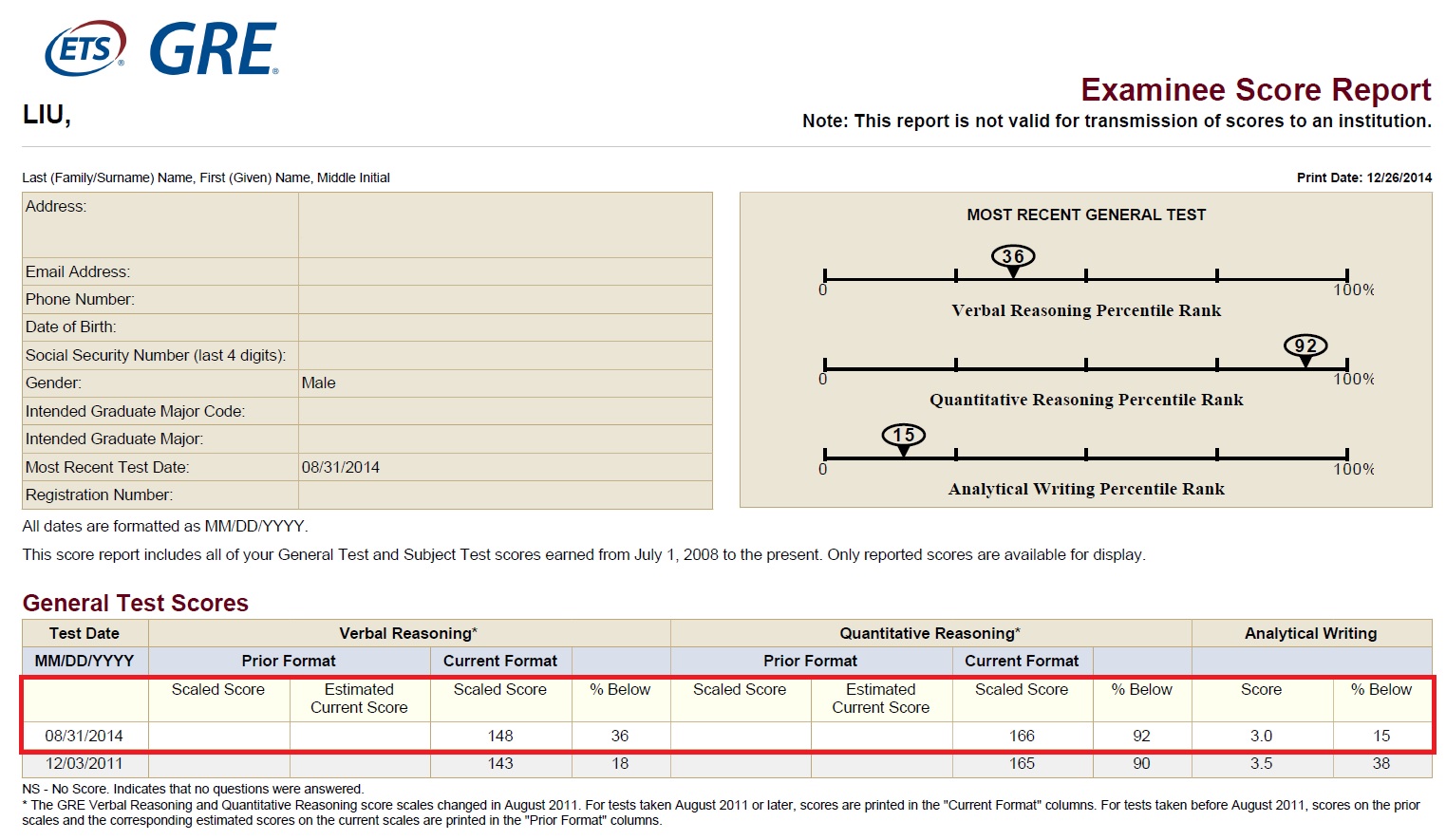Click the Email Address label
Screen dimensions: 1446x840
point(78,271)
